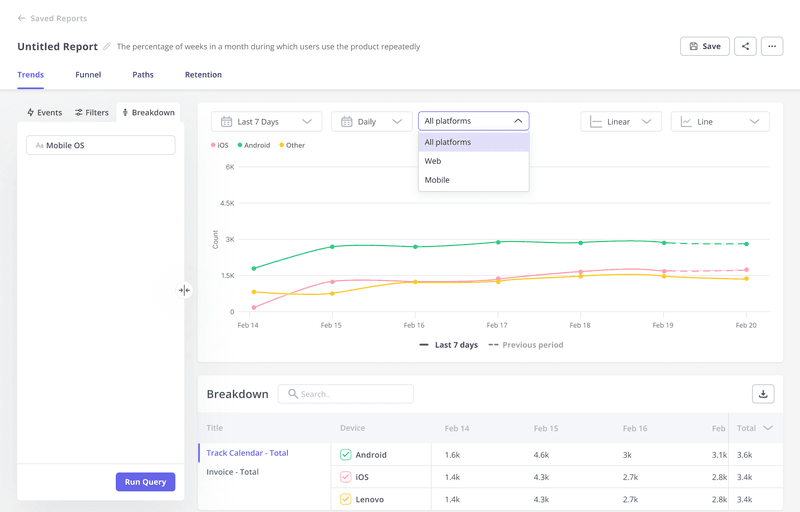
Task: Open the Filters panel tab
Action: (92, 113)
